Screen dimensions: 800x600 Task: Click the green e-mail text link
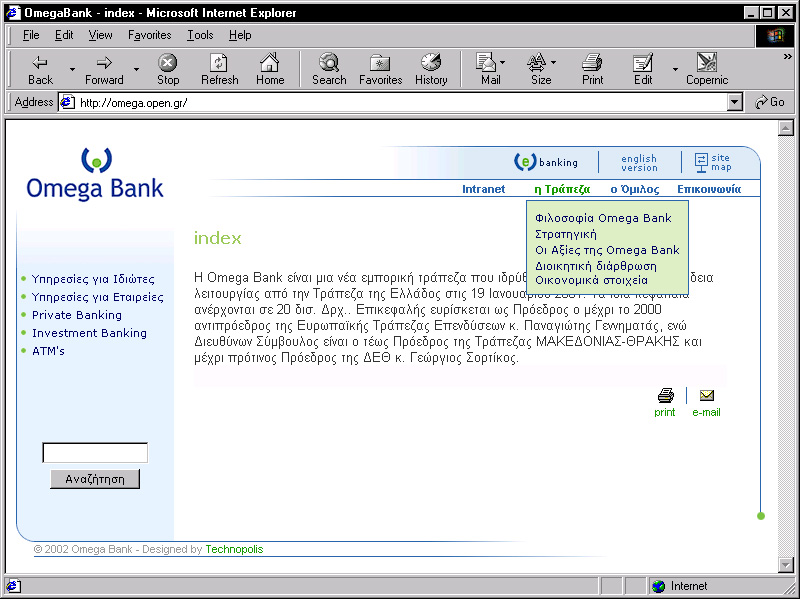tap(707, 412)
